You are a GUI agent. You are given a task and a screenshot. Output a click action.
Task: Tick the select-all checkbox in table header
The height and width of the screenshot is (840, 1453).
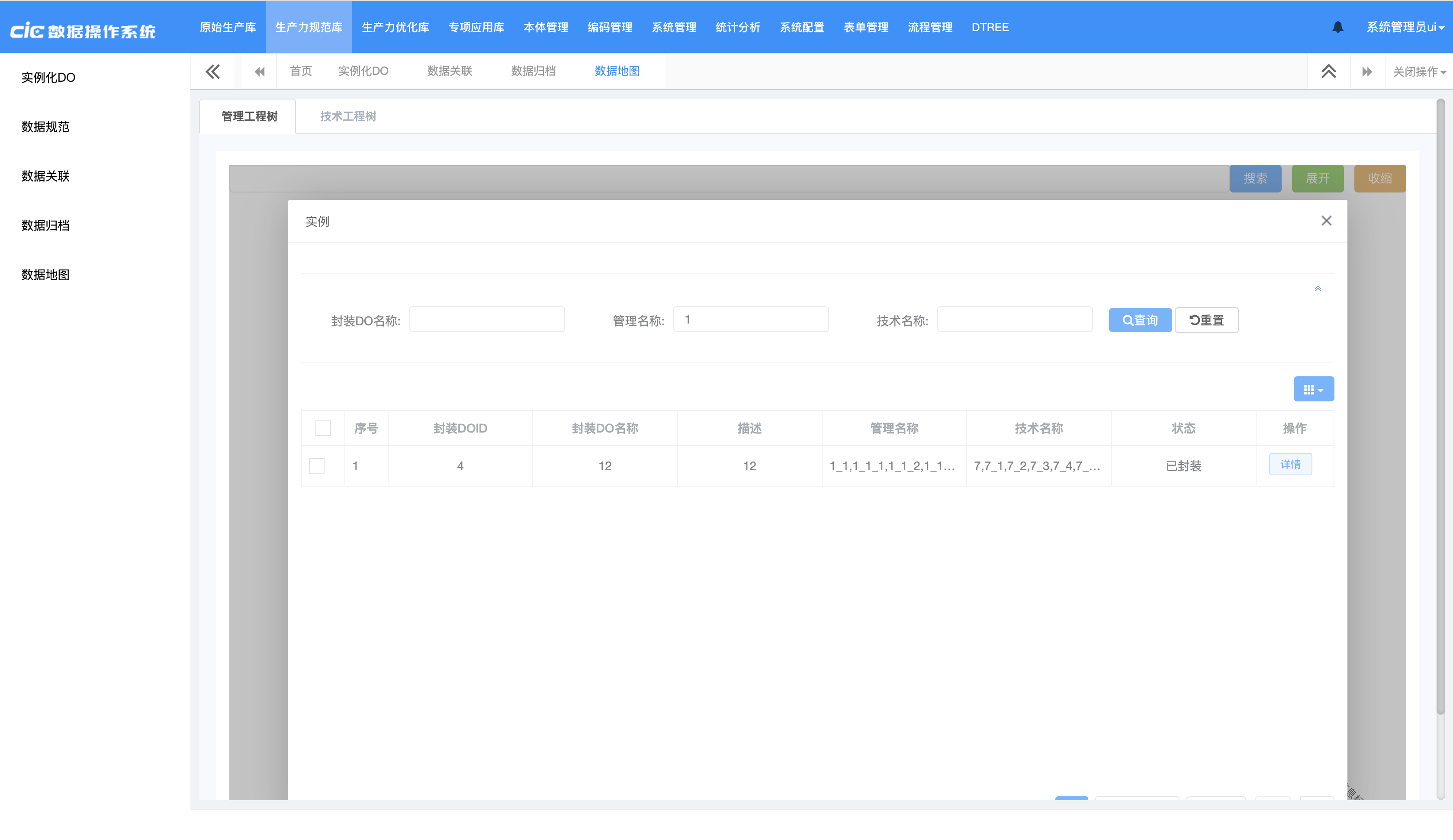click(323, 428)
